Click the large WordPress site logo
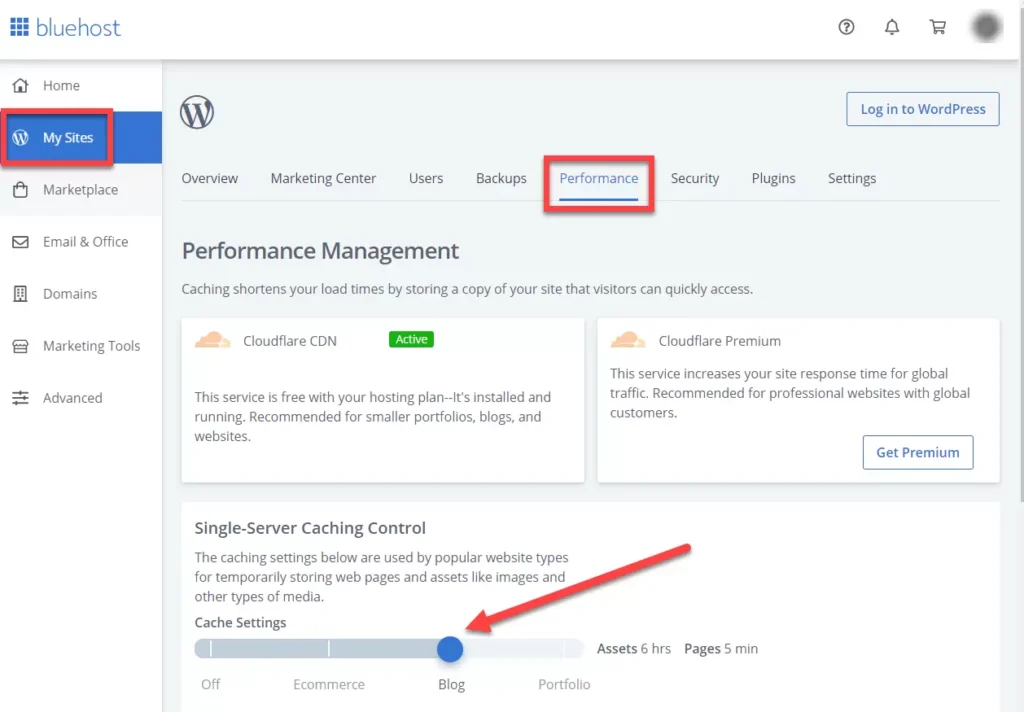Viewport: 1024px width, 712px height. click(197, 112)
